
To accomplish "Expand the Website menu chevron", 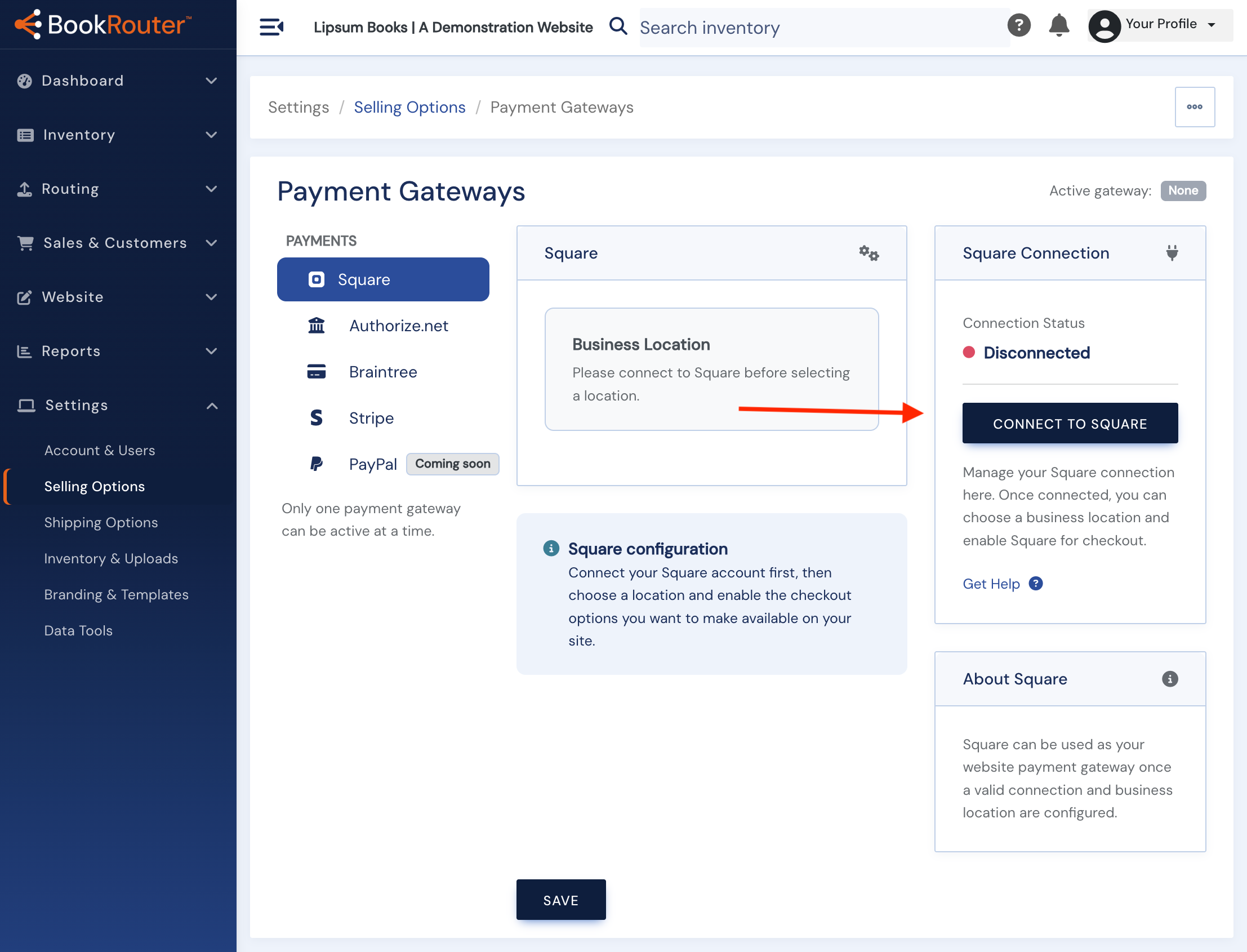I will (211, 297).
